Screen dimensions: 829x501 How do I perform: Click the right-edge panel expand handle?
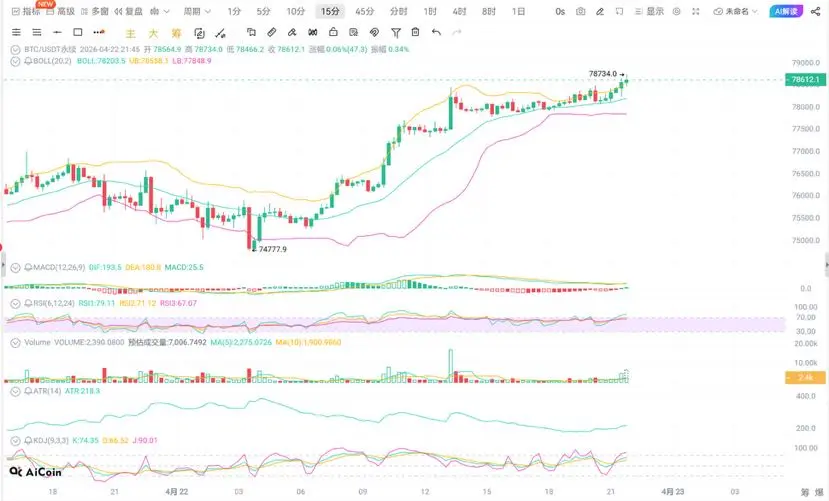click(826, 264)
